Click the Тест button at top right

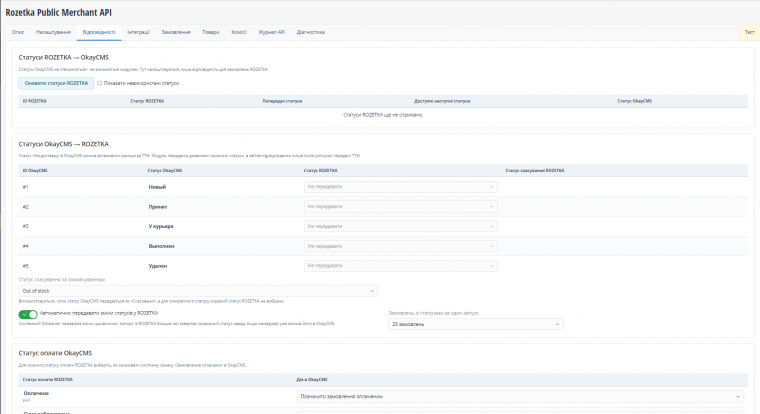point(749,32)
